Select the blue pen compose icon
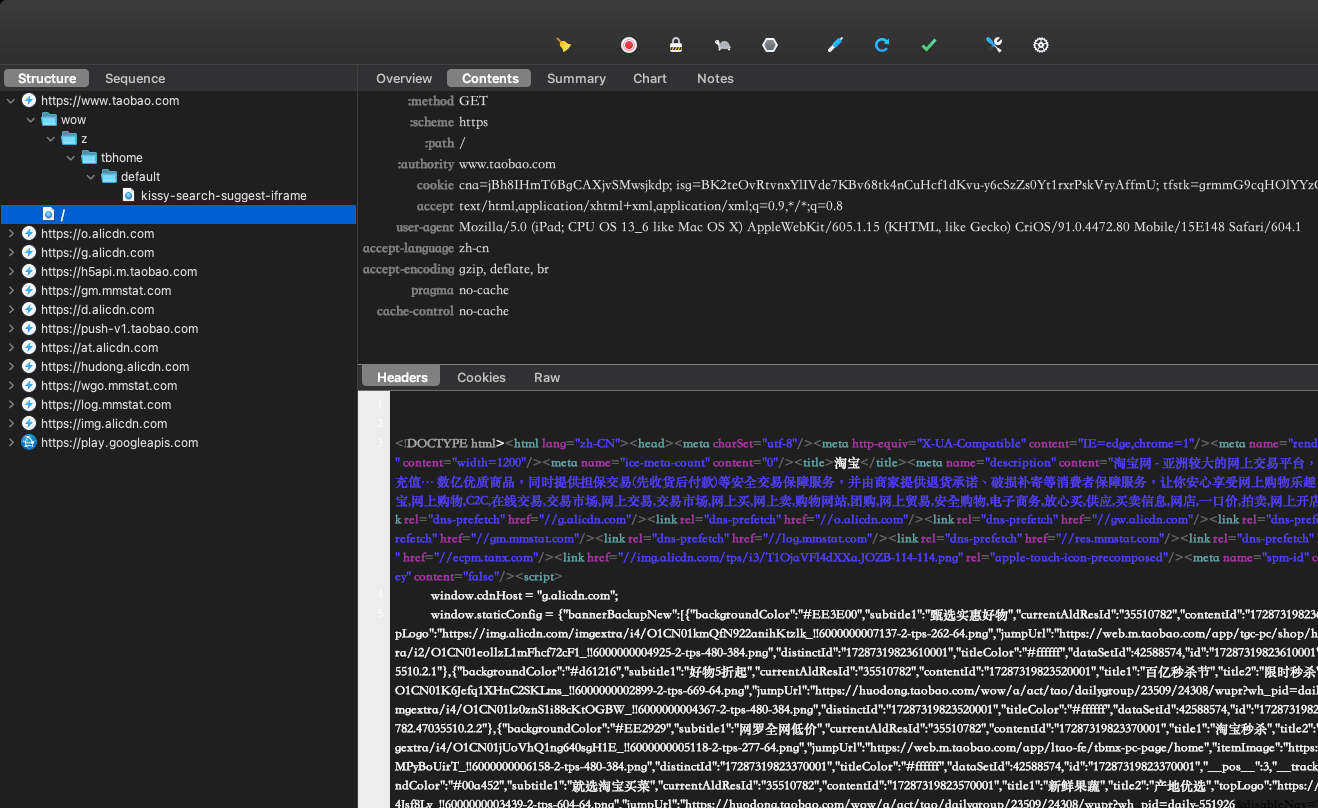1318x808 pixels. pos(835,45)
